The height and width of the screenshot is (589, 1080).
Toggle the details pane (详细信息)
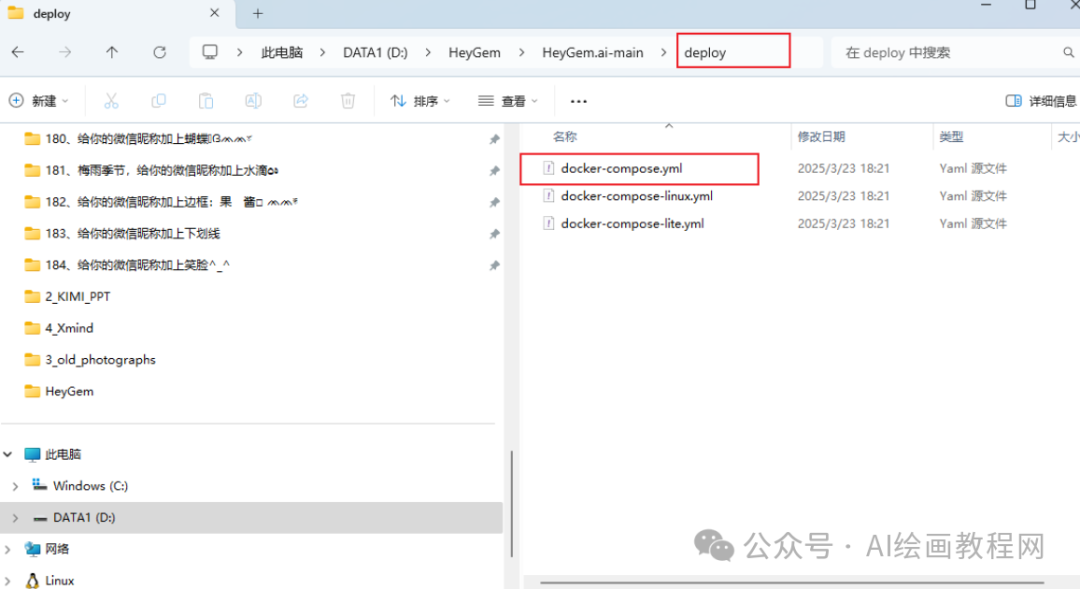point(1041,101)
